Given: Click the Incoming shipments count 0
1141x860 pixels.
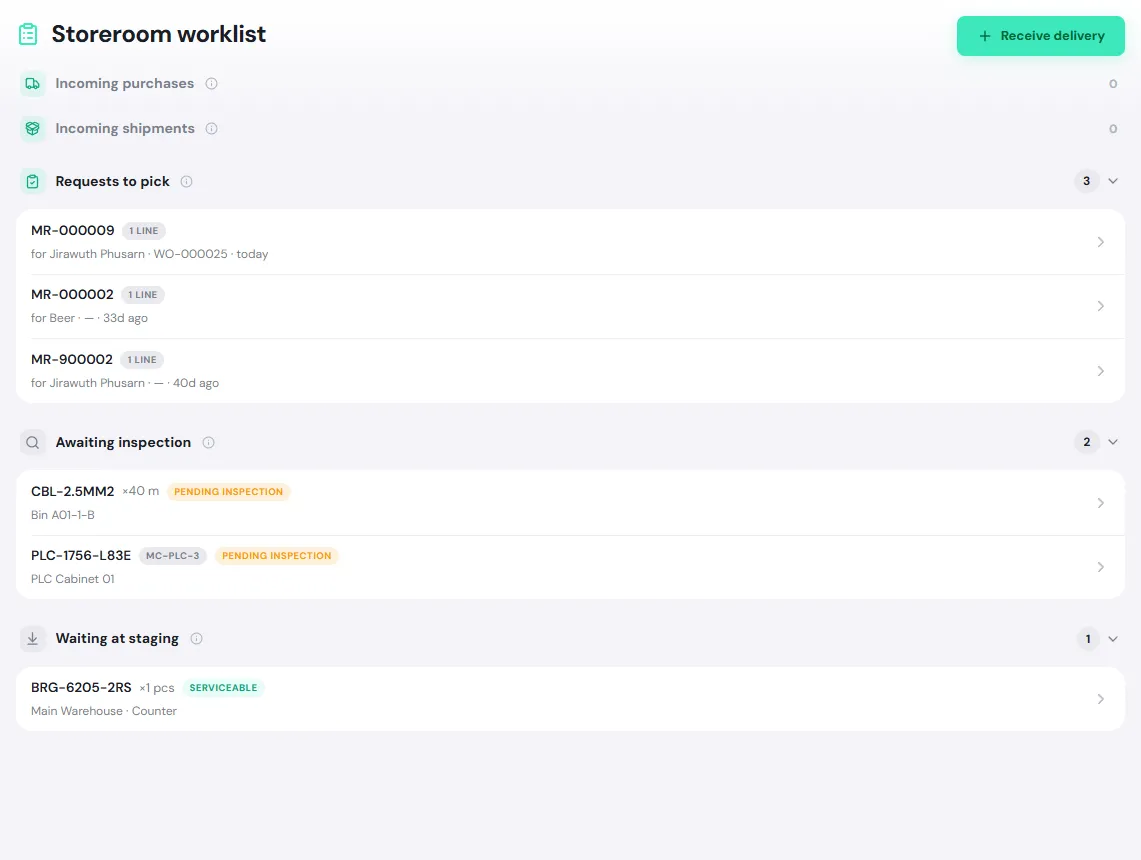Looking at the screenshot, I should (x=1113, y=129).
